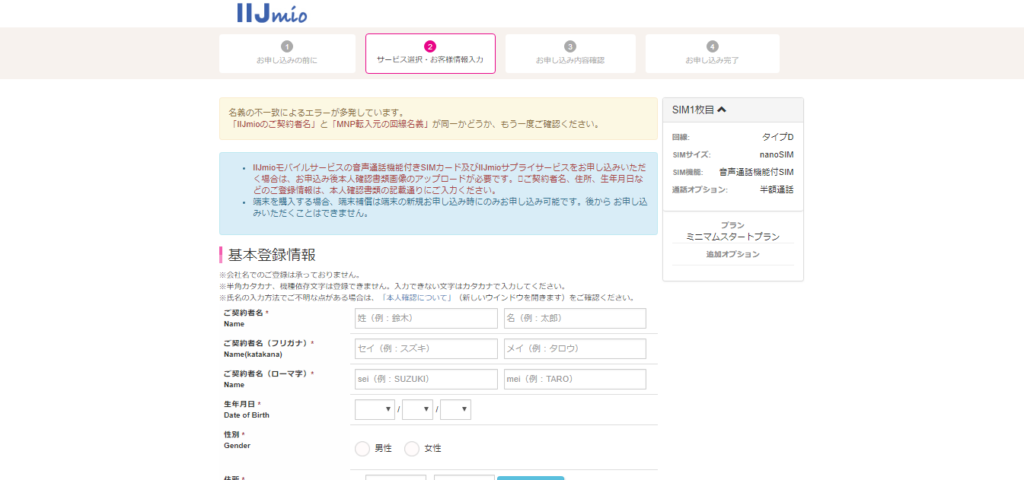Image resolution: width=1024 pixels, height=480 pixels.
Task: Select step 3 お申し込み内容確認
Action: click(x=570, y=54)
